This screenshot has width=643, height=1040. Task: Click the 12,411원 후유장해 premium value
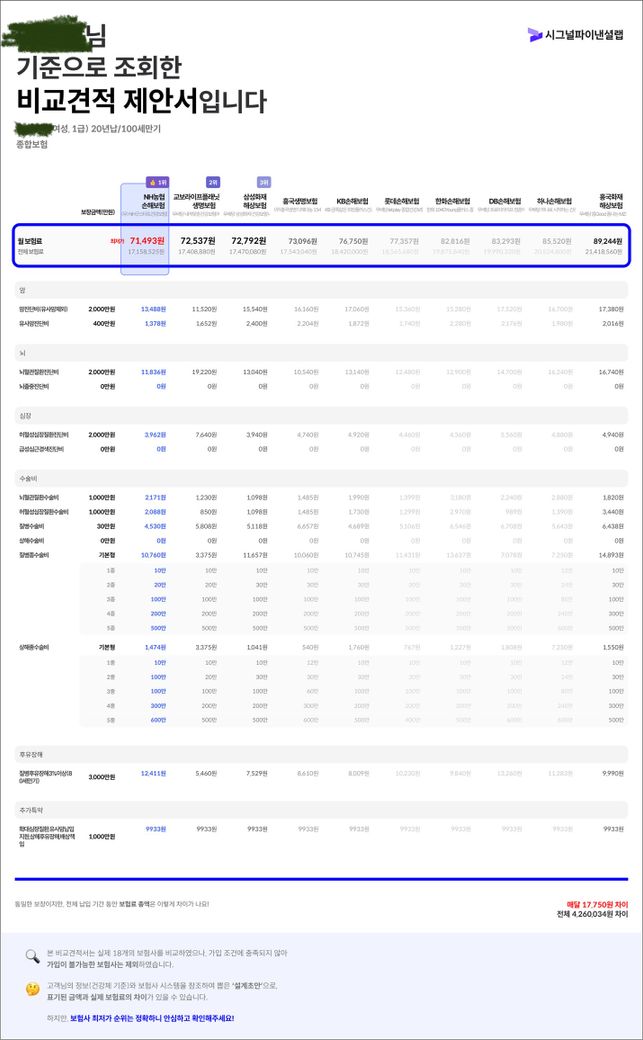coord(153,773)
